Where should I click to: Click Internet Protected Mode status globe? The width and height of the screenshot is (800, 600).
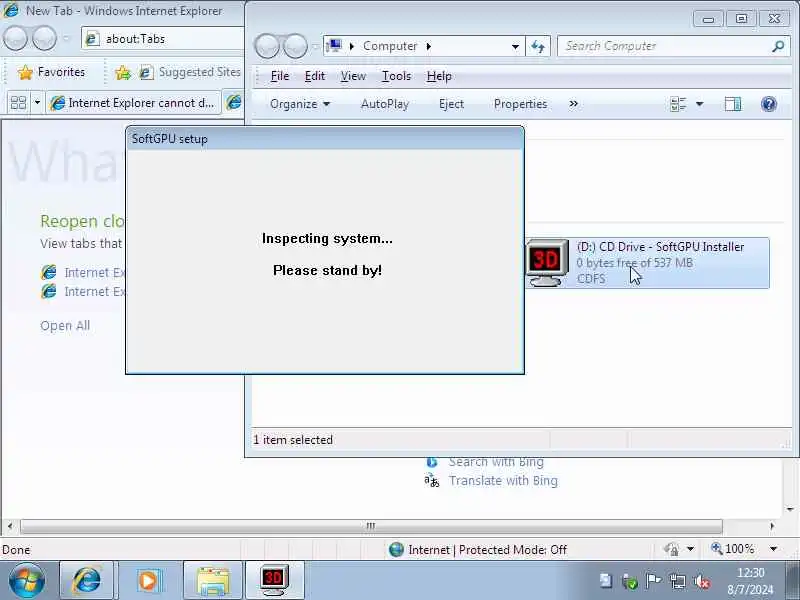[x=396, y=549]
